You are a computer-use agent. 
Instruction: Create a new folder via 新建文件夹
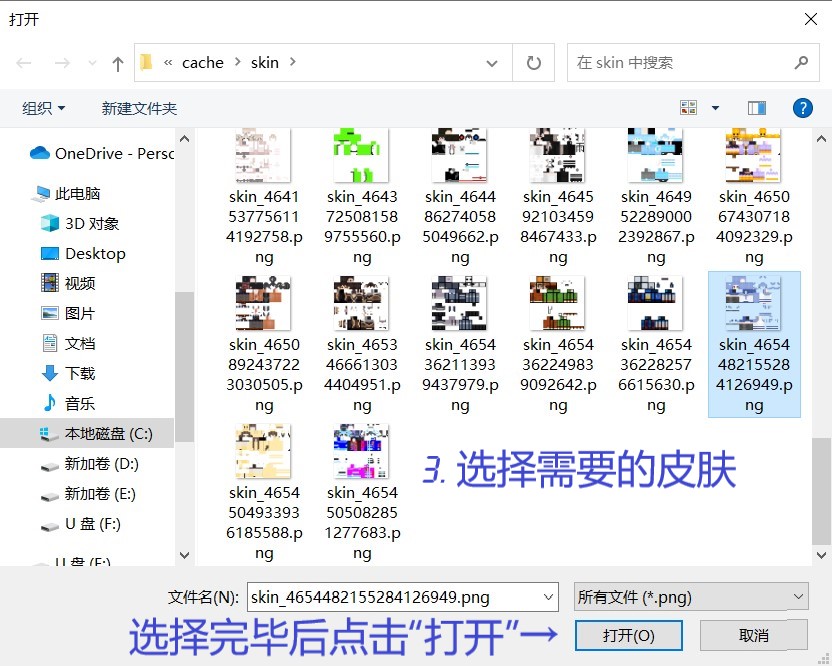tap(139, 108)
